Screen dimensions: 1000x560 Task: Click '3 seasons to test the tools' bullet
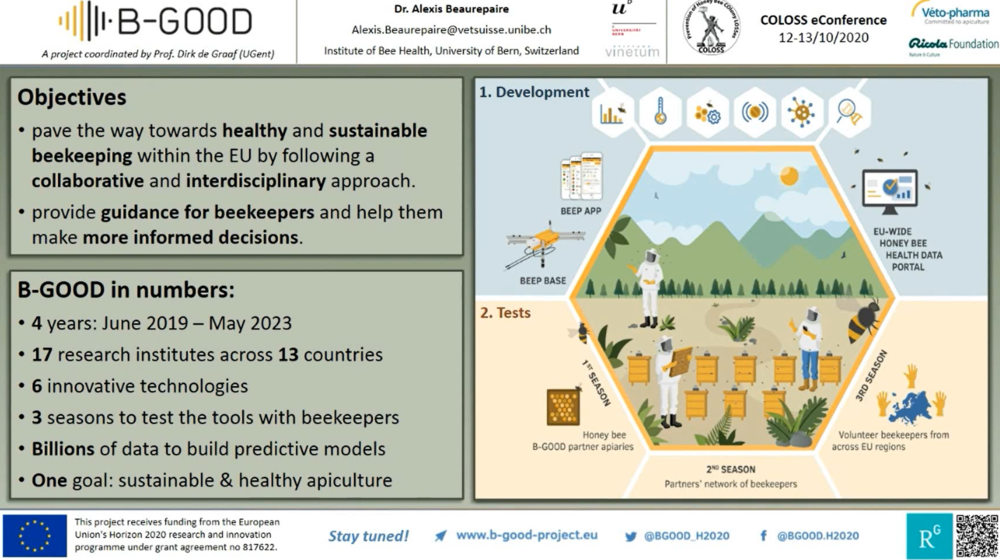coord(215,417)
